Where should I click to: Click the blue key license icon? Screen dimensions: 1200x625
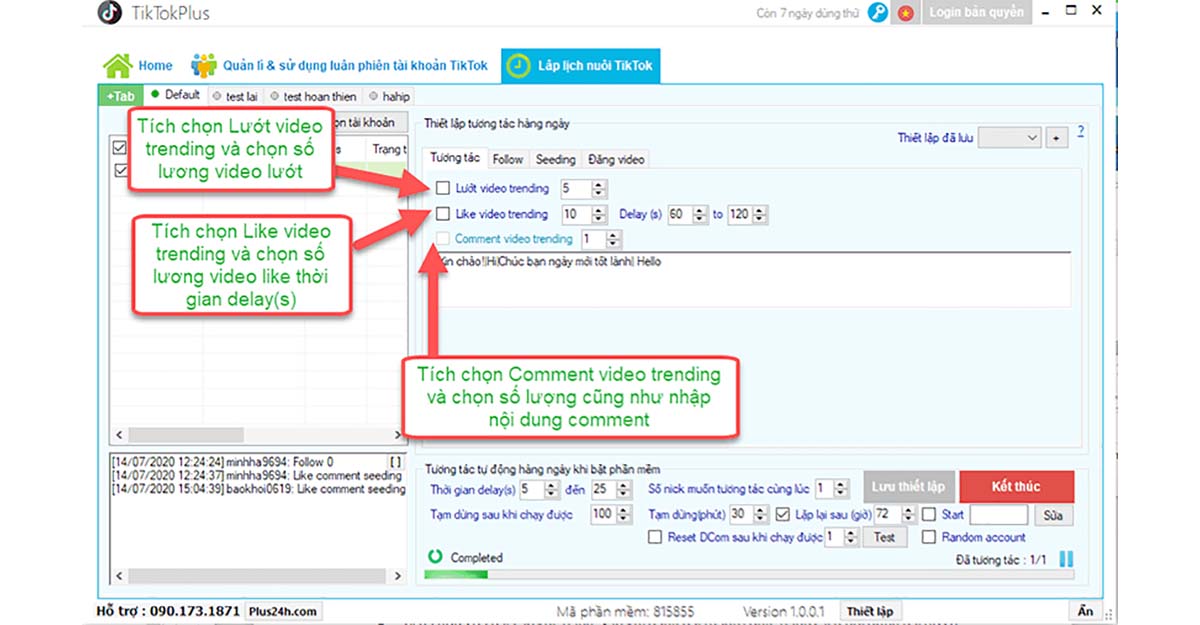(x=878, y=13)
